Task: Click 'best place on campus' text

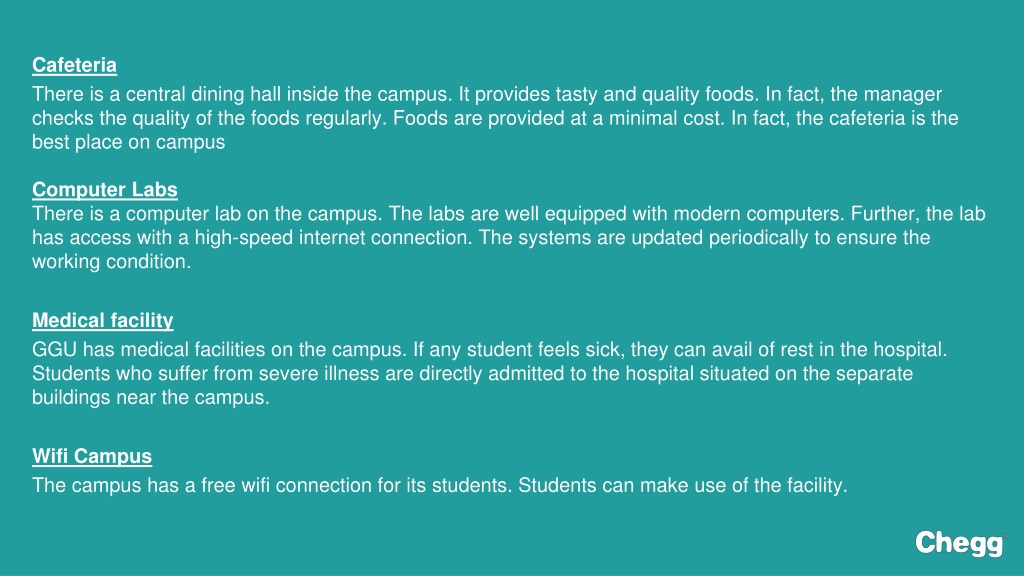Action: coord(129,142)
